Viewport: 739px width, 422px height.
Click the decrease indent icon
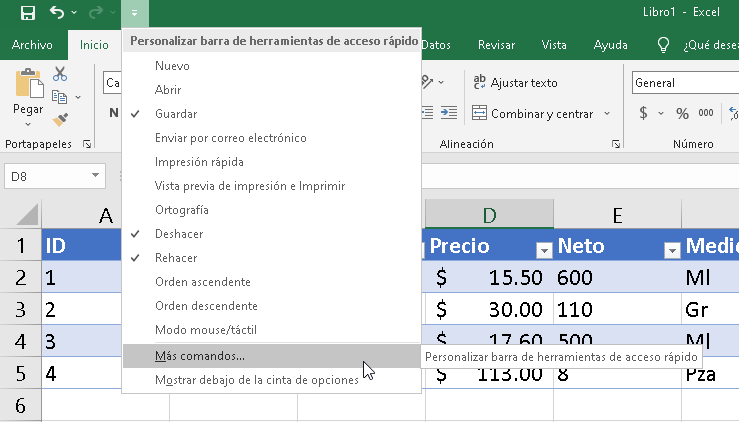click(x=427, y=113)
